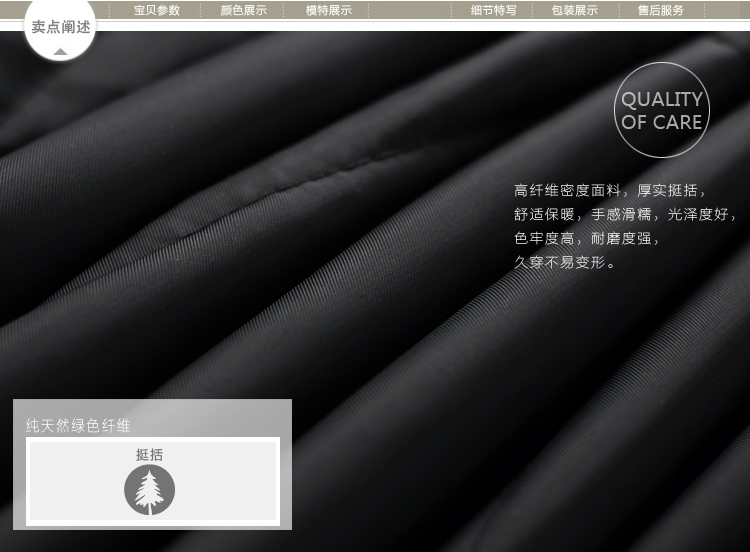The height and width of the screenshot is (552, 750).
Task: Collapse using arrow under 卖点阐述
Action: (x=60, y=52)
